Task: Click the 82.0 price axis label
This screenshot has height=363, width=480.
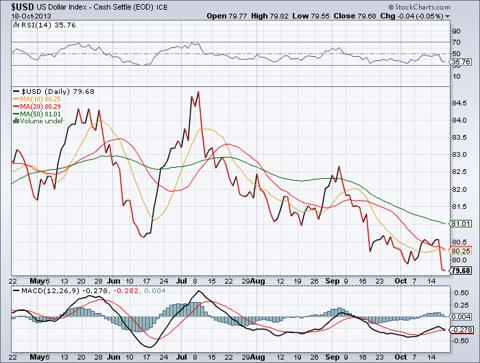Action: (x=460, y=189)
